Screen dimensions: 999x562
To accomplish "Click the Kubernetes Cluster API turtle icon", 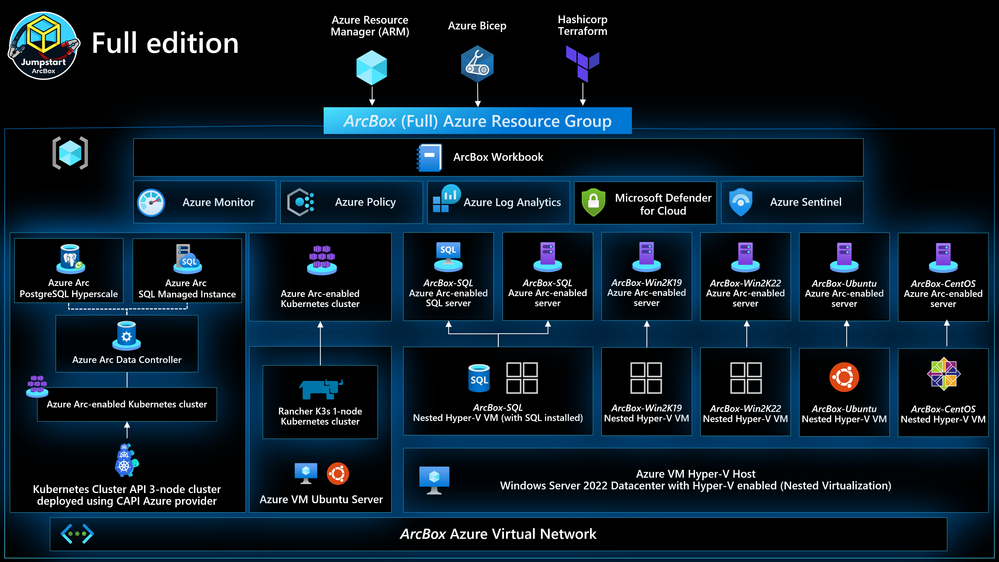I will [x=126, y=460].
